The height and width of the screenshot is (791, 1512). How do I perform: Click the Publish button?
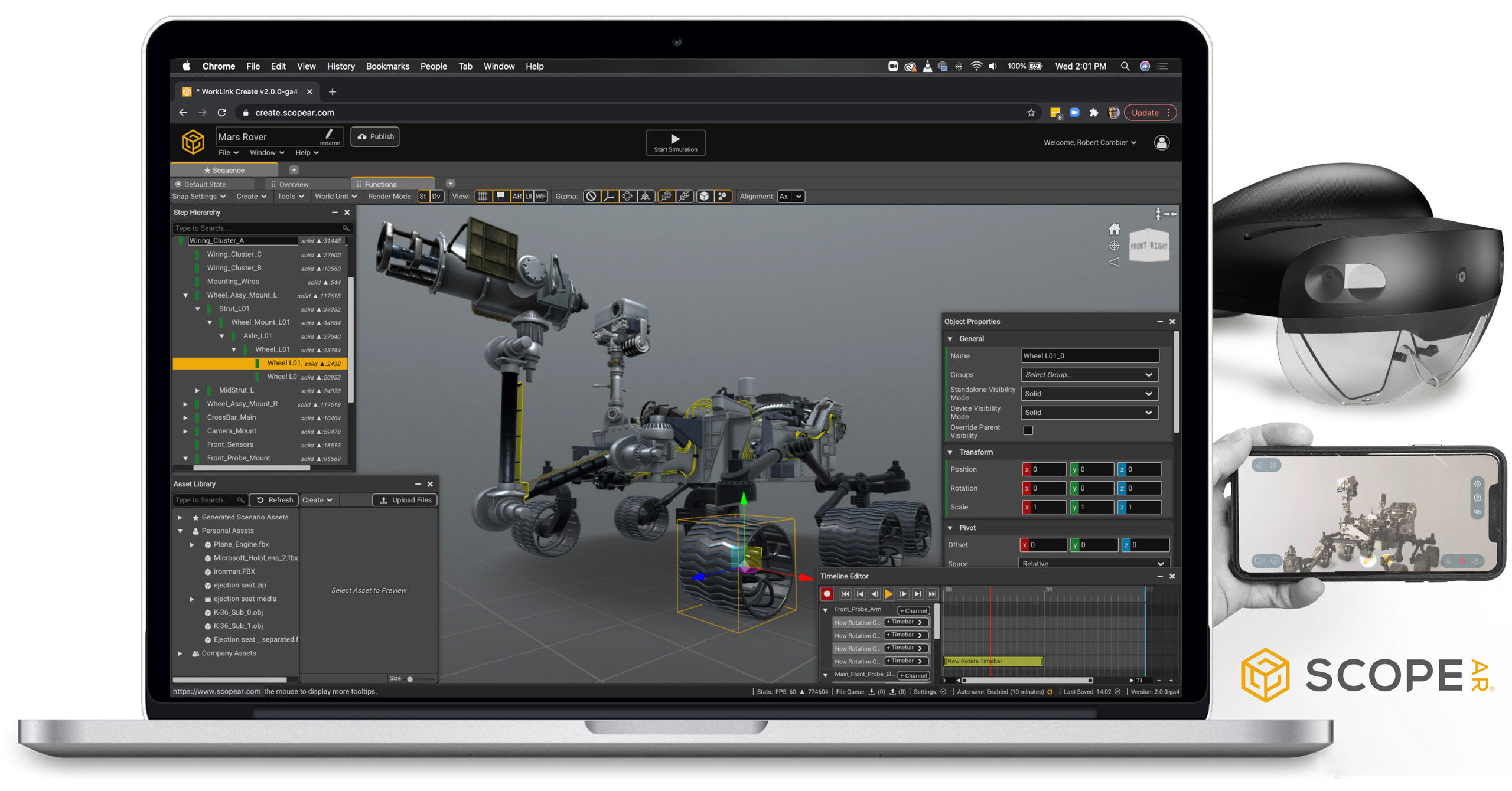tap(374, 136)
